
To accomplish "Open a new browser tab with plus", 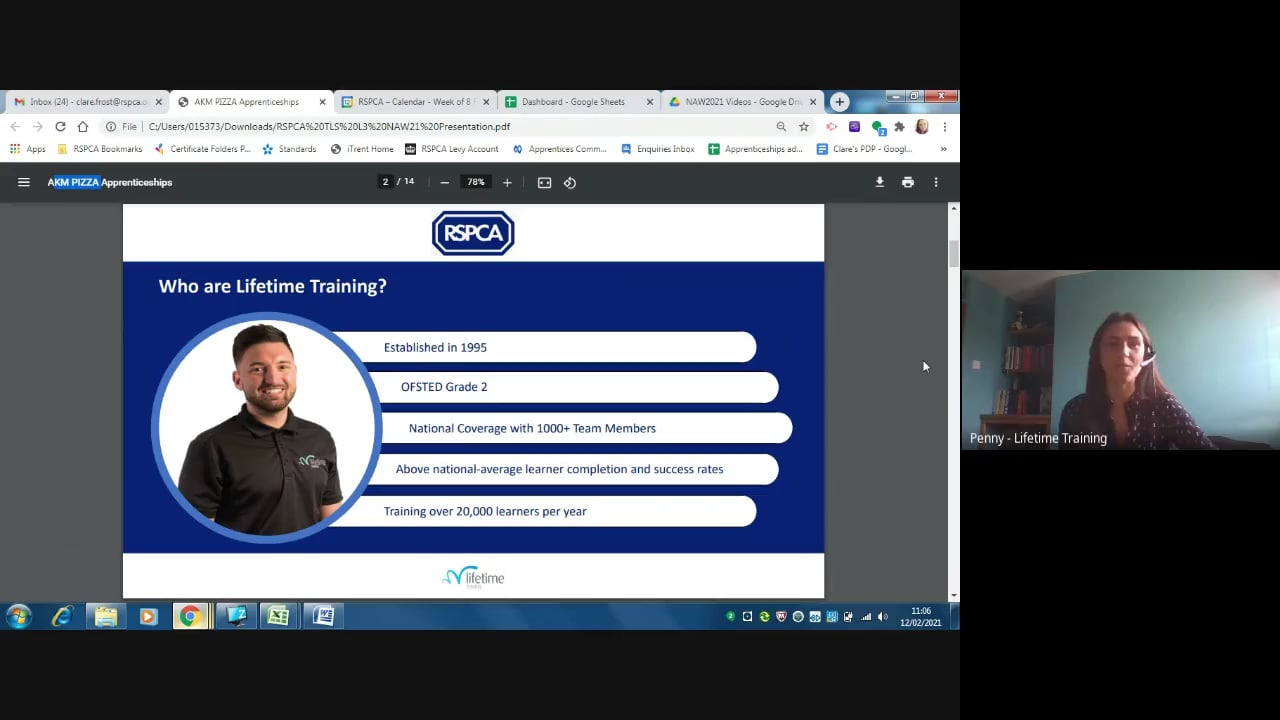I will click(840, 101).
